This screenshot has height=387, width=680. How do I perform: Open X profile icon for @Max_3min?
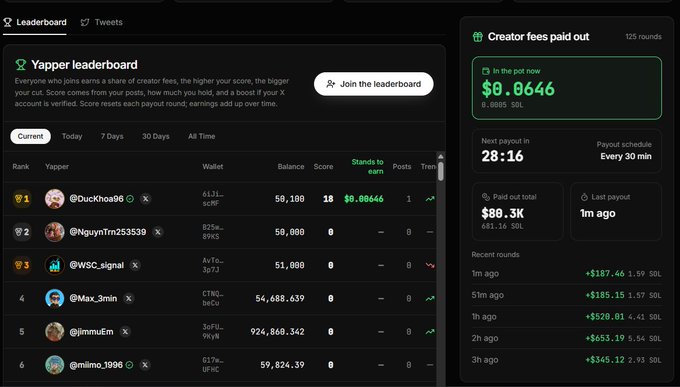(x=128, y=298)
